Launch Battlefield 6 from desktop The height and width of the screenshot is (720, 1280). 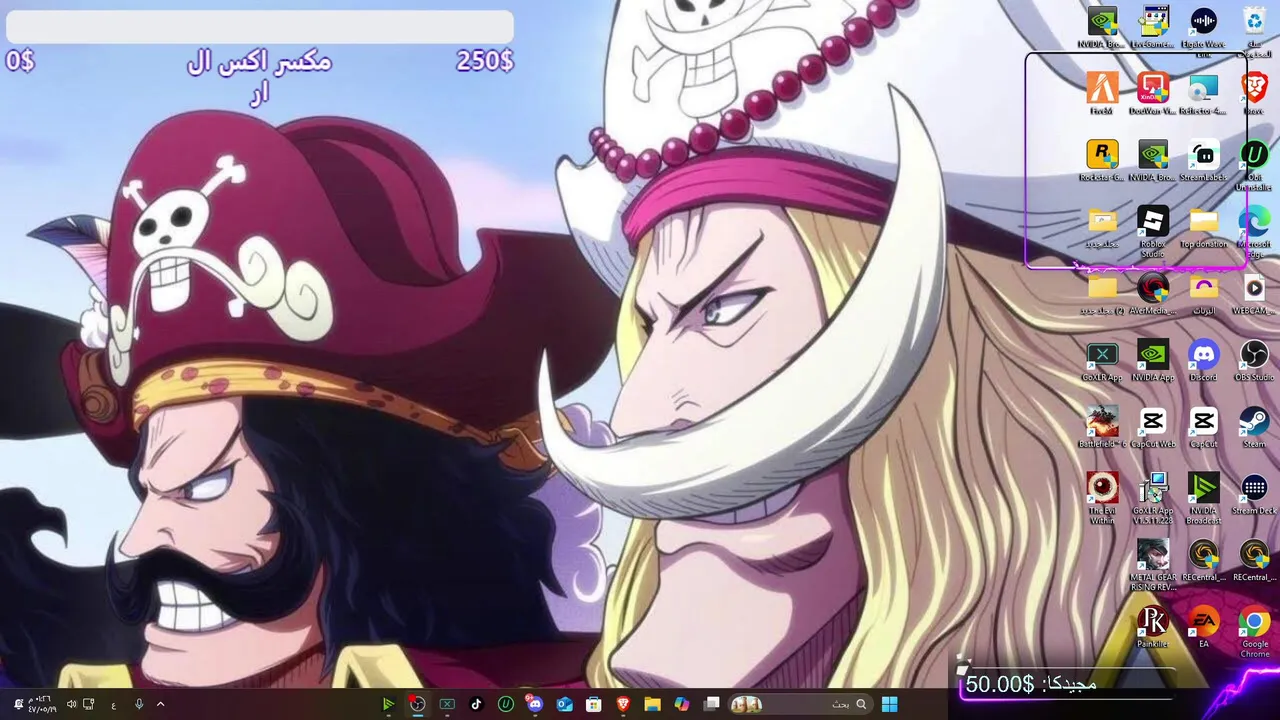(1102, 427)
